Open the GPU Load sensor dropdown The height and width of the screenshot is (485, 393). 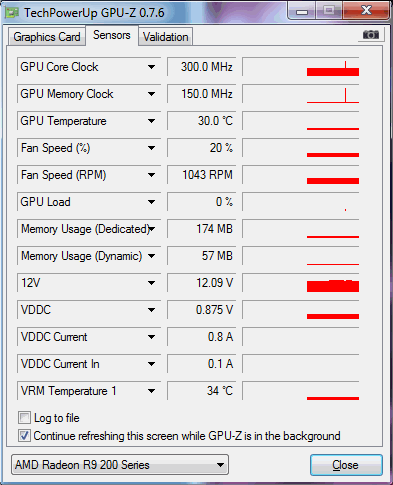click(x=151, y=202)
